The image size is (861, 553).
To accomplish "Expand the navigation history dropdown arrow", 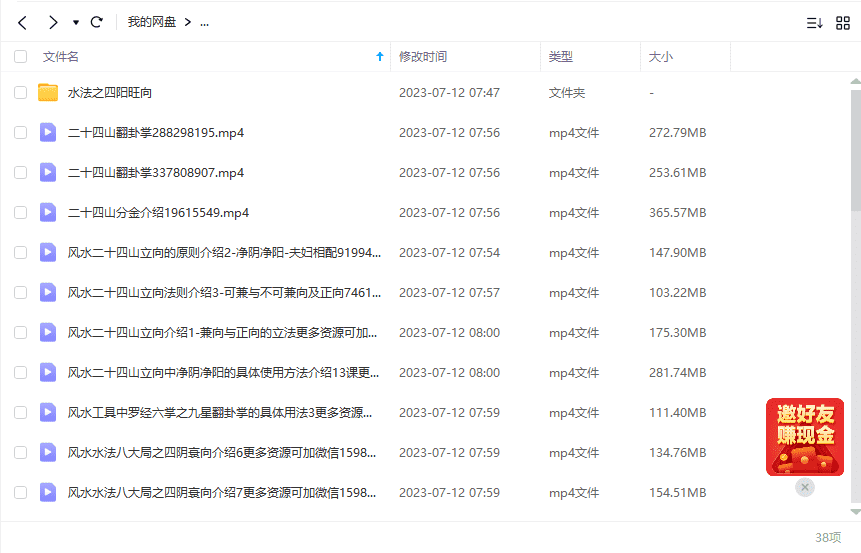I will pos(76,22).
